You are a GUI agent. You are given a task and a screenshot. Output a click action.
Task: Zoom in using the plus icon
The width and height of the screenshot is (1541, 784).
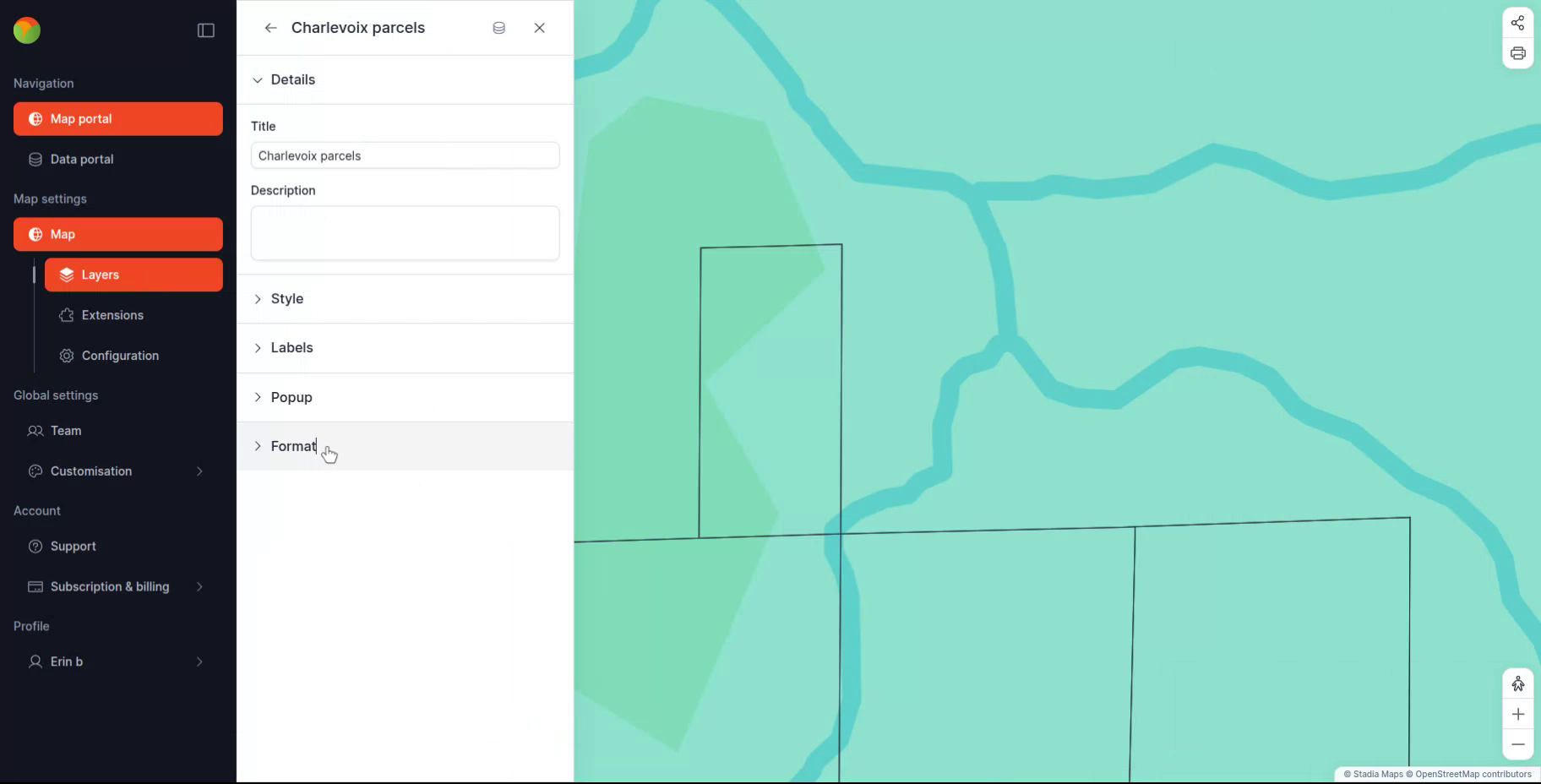pos(1518,714)
